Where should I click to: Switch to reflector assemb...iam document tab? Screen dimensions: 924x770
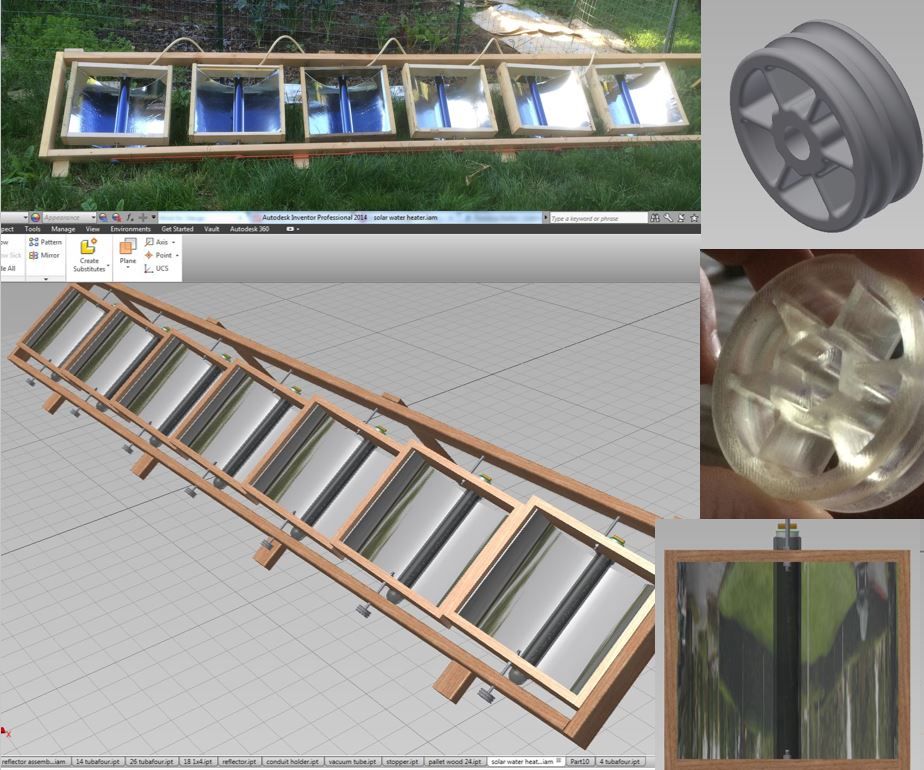point(34,762)
